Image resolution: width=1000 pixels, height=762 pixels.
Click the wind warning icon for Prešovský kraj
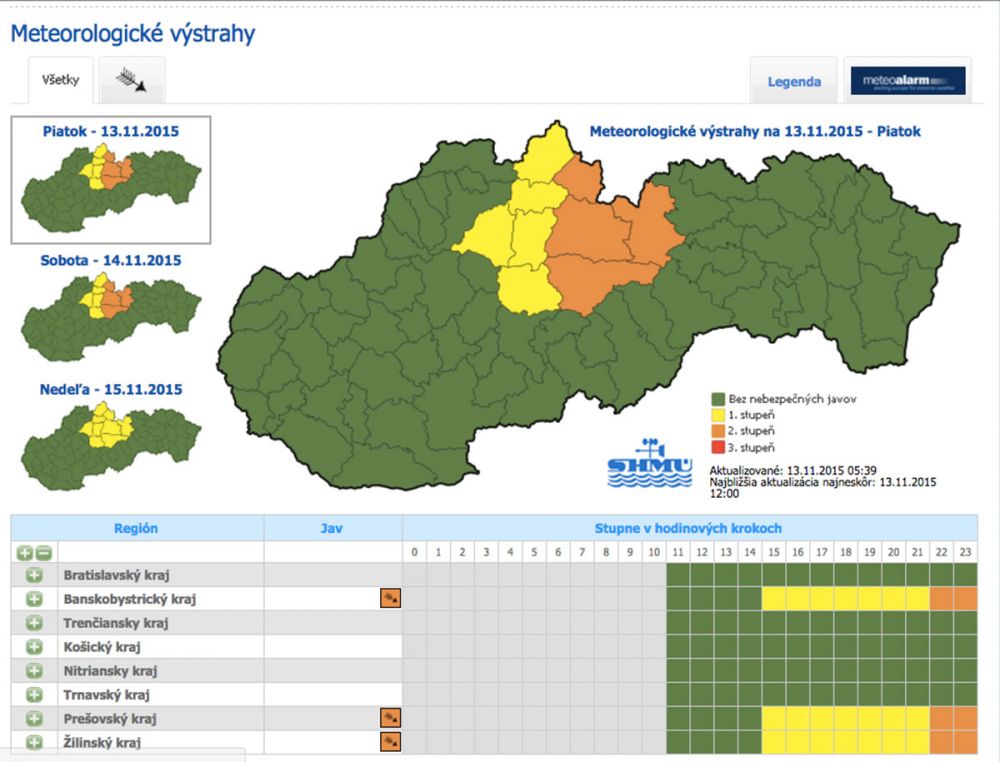click(x=390, y=718)
